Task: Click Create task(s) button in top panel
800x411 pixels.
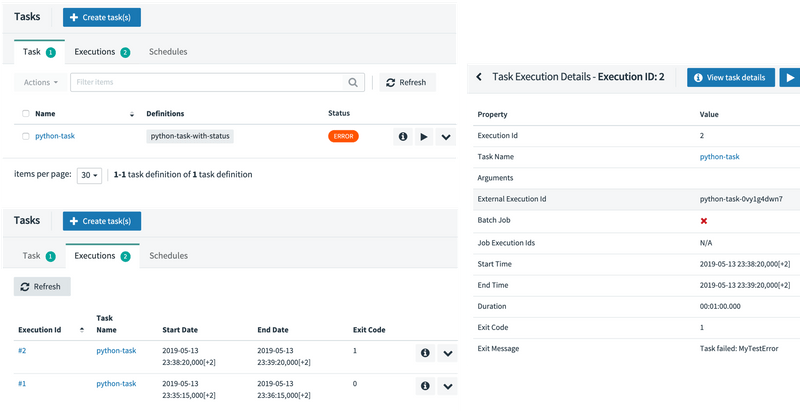Action: (x=102, y=17)
